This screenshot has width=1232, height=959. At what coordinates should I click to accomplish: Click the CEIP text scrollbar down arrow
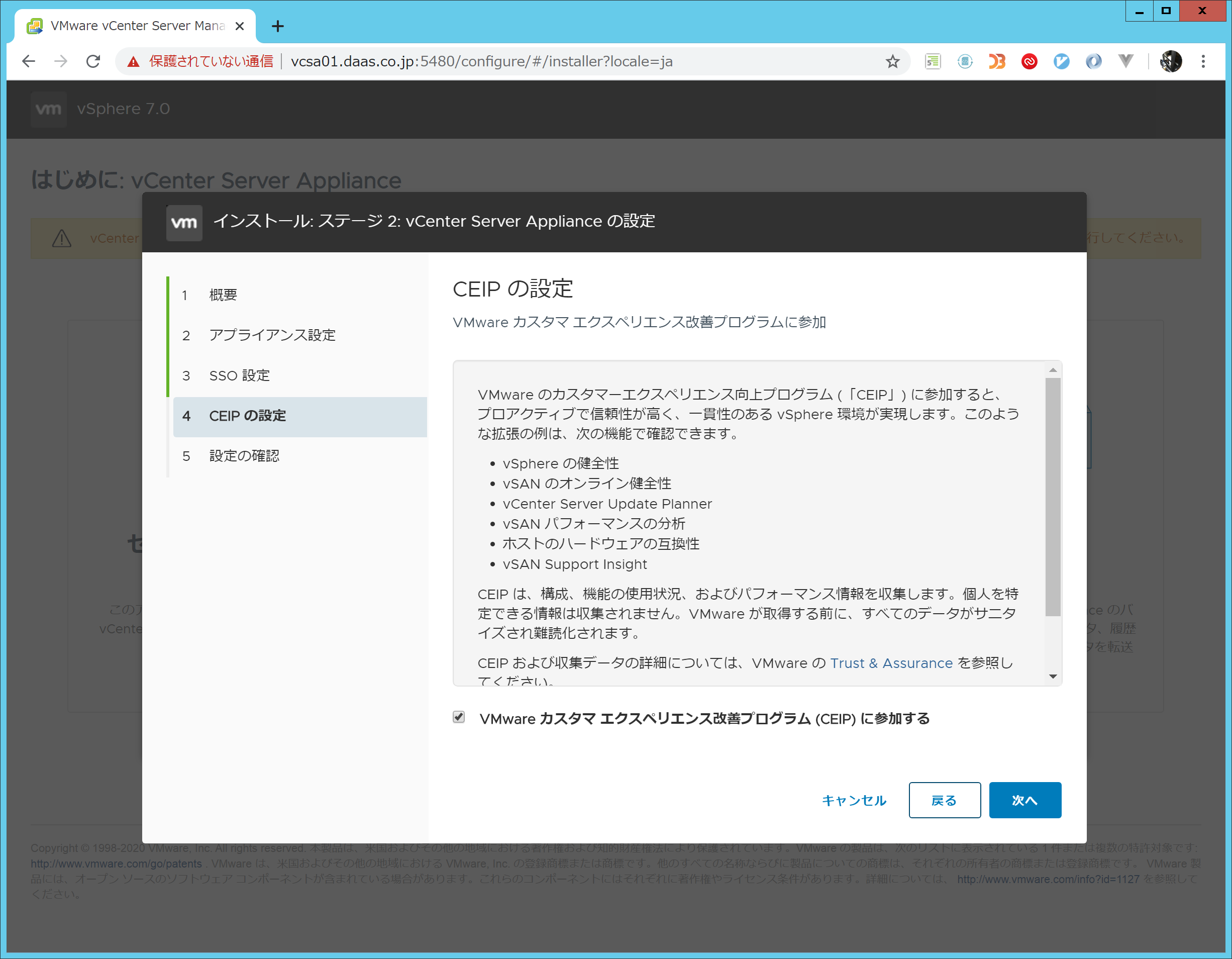[x=1053, y=676]
